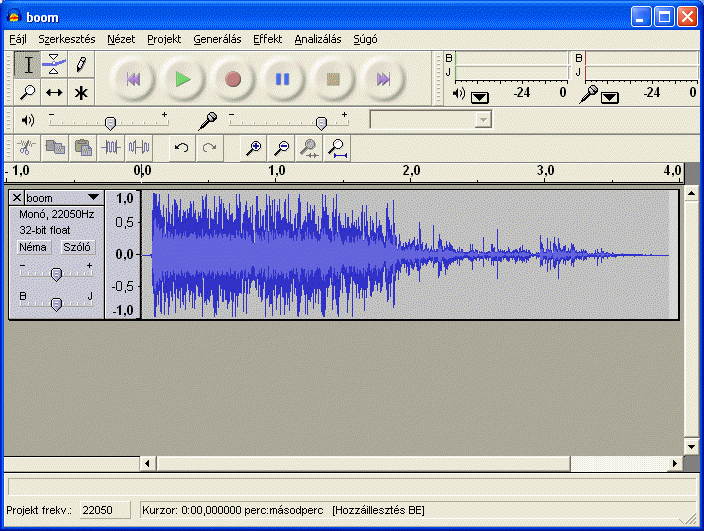Fit selection in window
Screen dimensions: 704x531
309,147
